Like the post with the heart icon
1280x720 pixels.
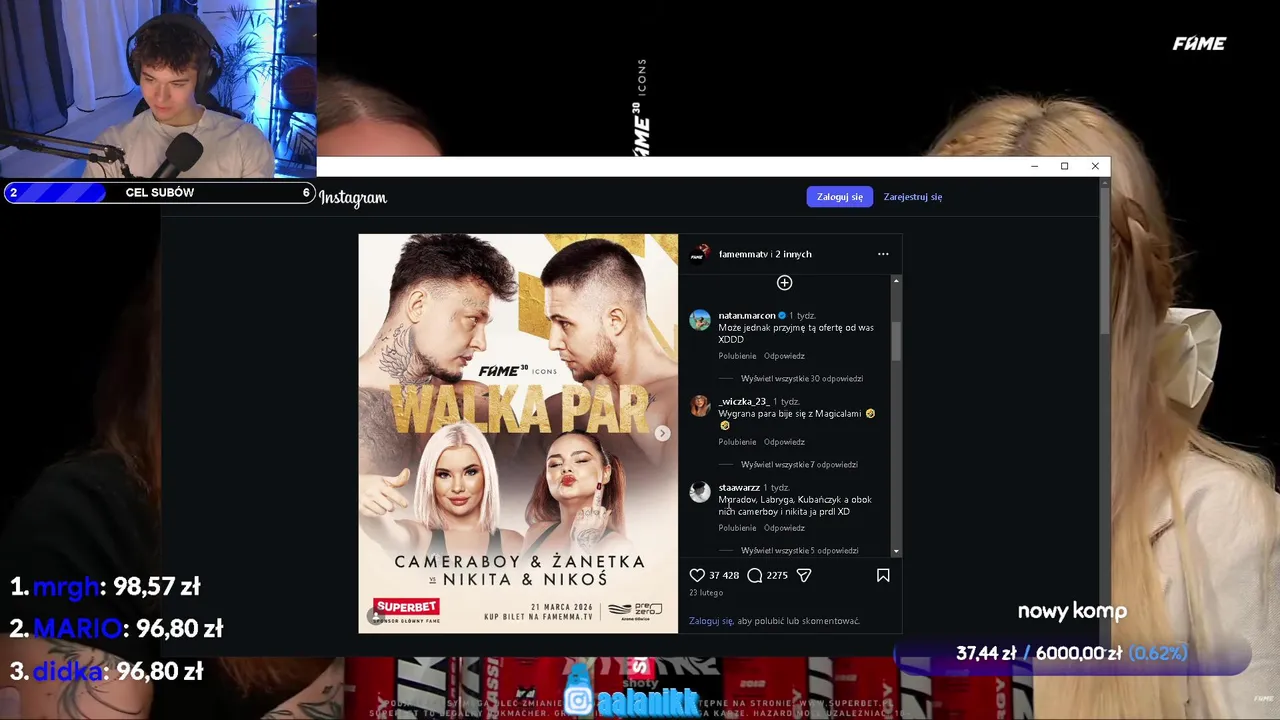pos(697,575)
